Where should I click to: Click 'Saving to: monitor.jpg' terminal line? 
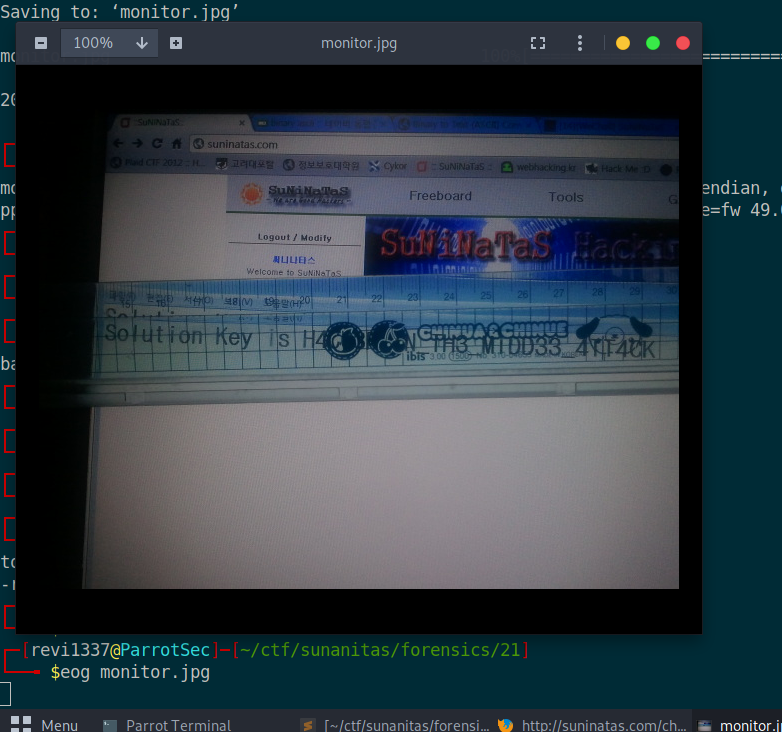click(x=120, y=11)
